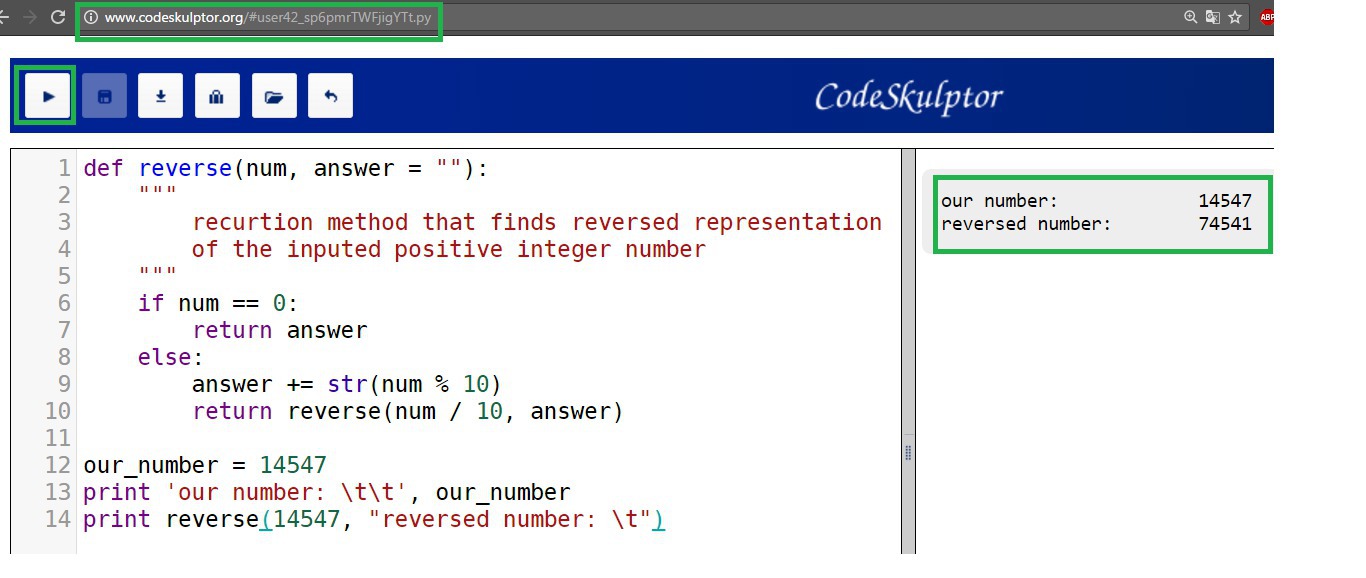Open the suitcase tools icon
The height and width of the screenshot is (578, 1366).
pyautogui.click(x=217, y=96)
